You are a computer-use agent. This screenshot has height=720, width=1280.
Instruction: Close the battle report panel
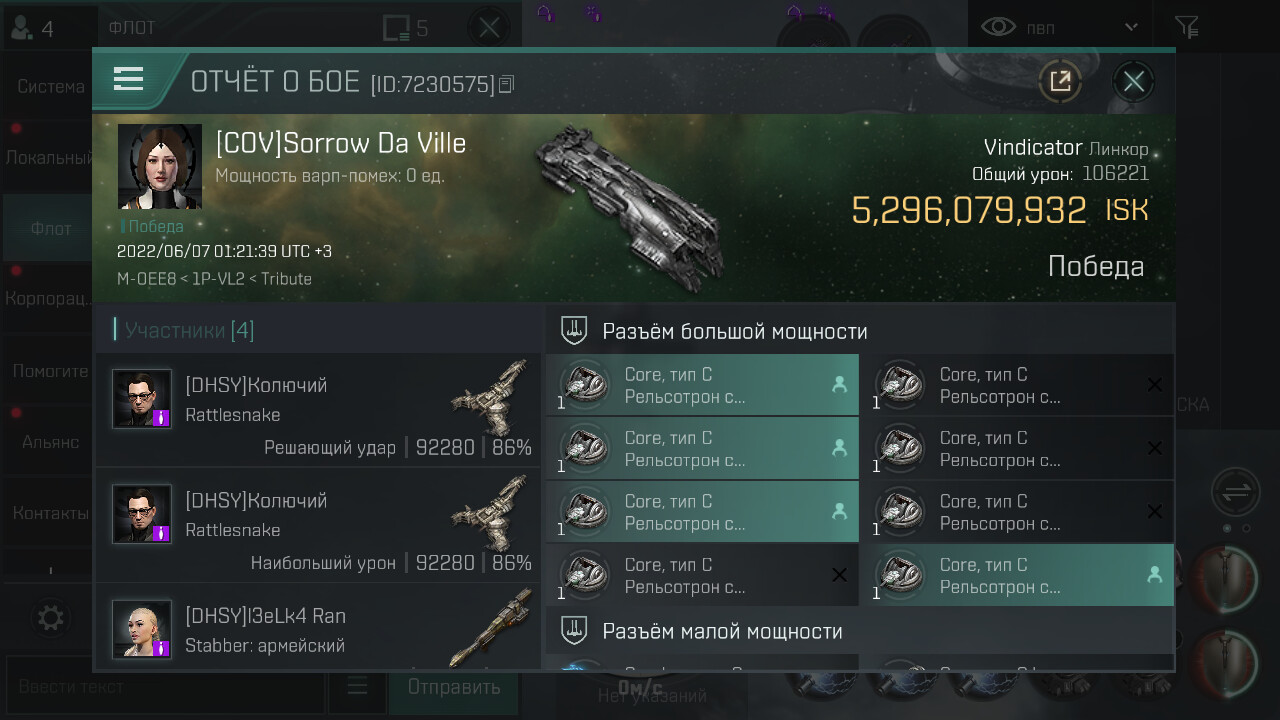(1133, 81)
